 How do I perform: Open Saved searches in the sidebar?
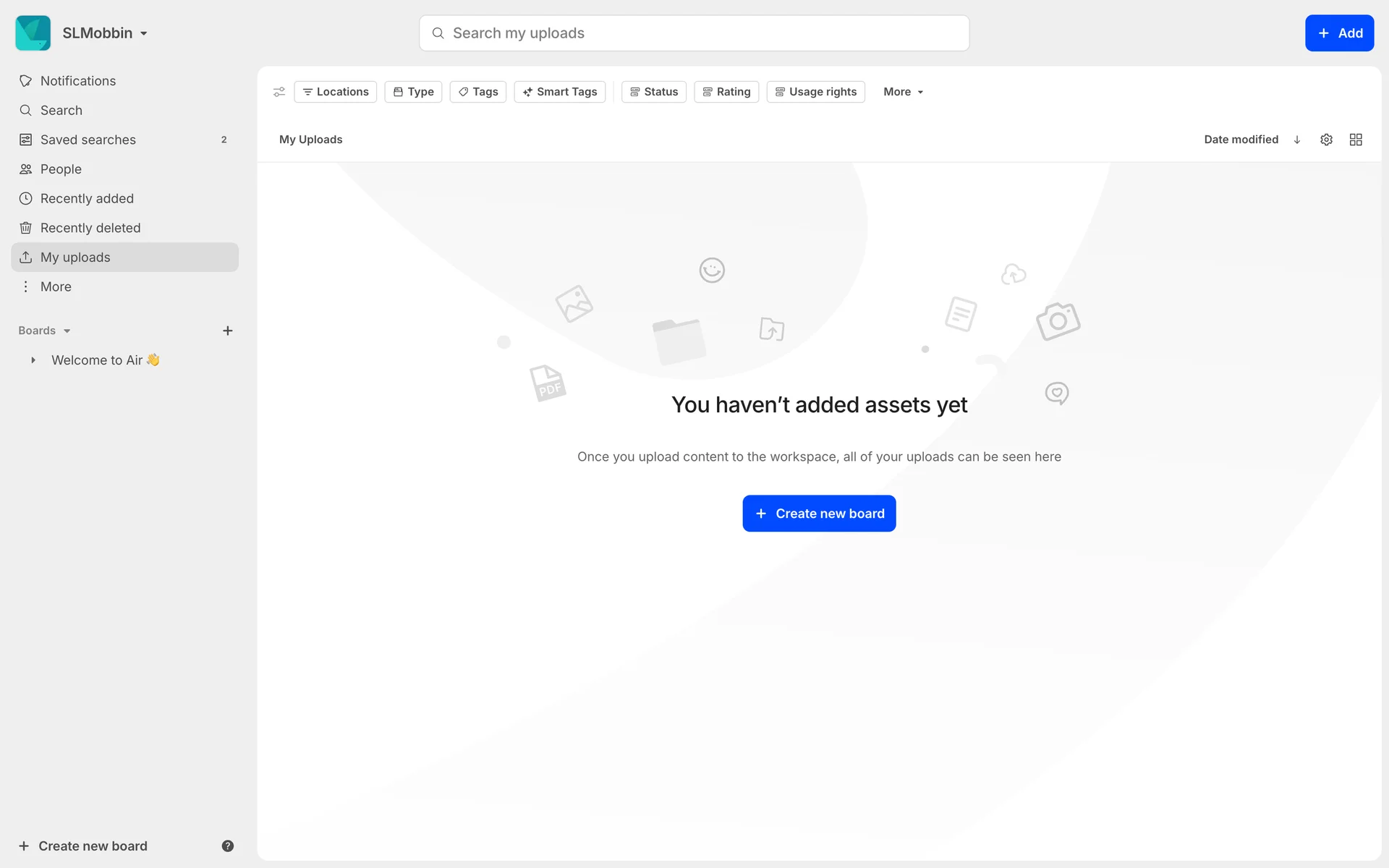(x=88, y=140)
